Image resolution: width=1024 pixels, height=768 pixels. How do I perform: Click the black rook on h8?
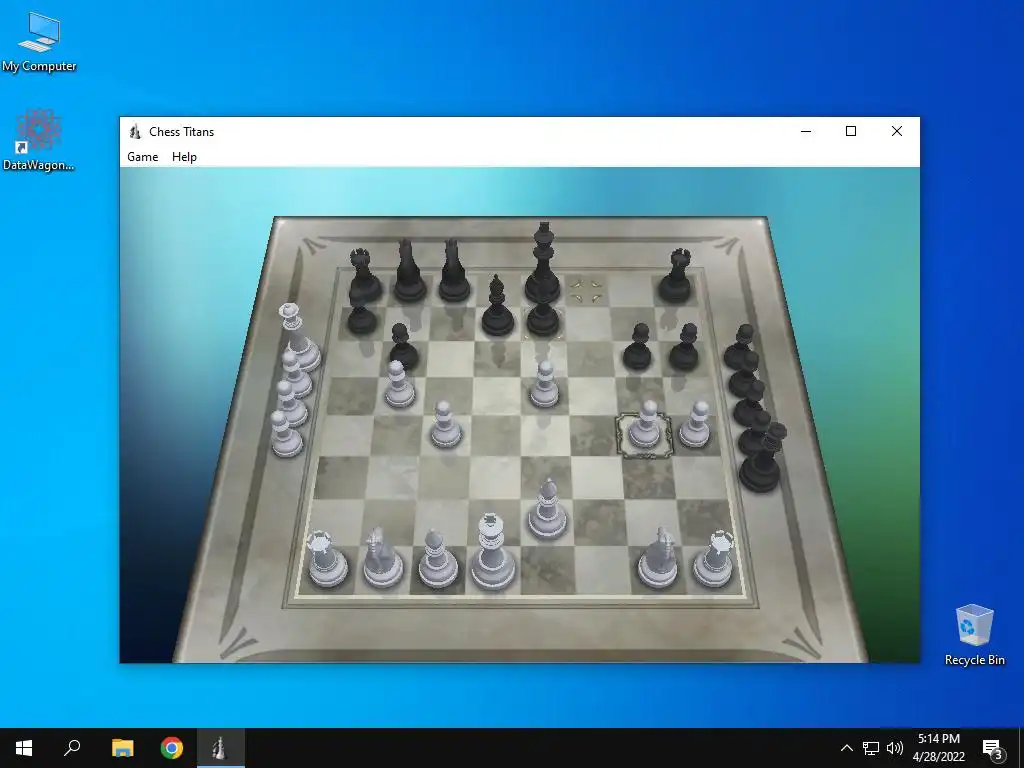676,276
